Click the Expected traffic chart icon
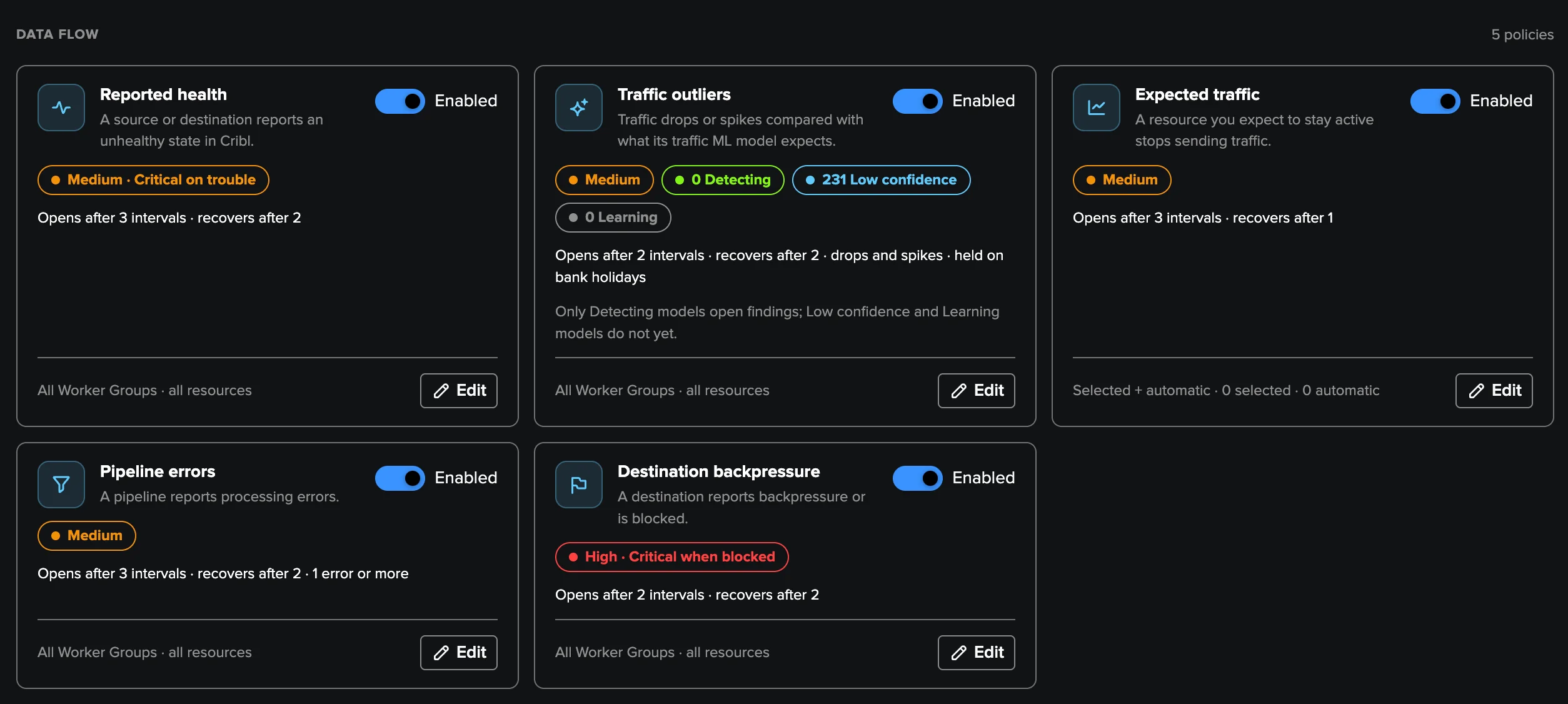This screenshot has height=704, width=1568. point(1097,108)
